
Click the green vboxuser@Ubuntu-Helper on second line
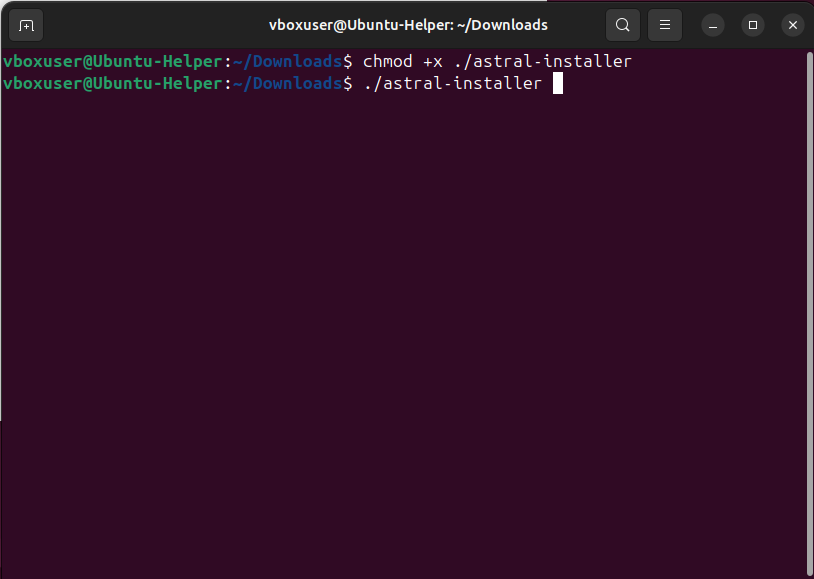coord(113,83)
